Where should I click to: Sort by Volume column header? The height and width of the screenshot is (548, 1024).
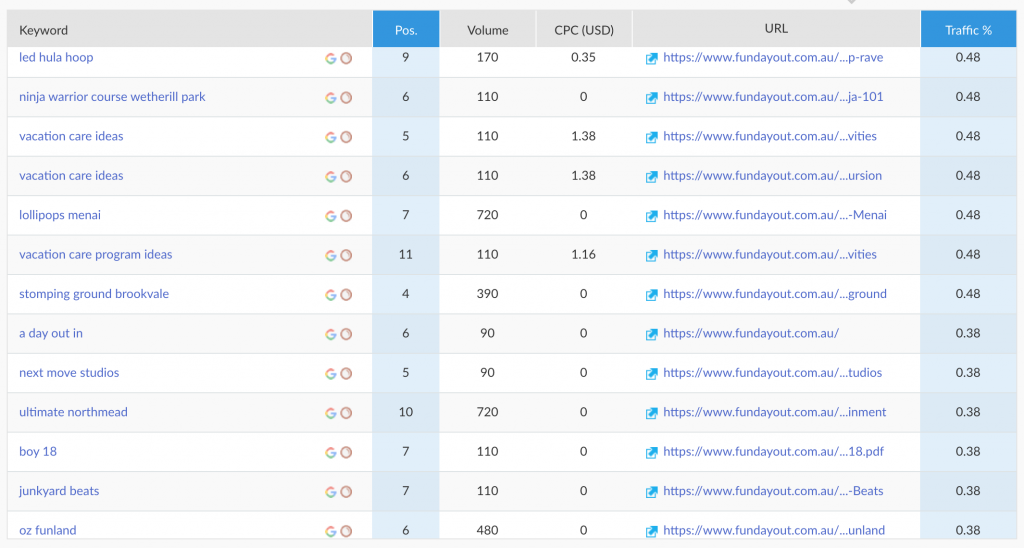tap(487, 29)
